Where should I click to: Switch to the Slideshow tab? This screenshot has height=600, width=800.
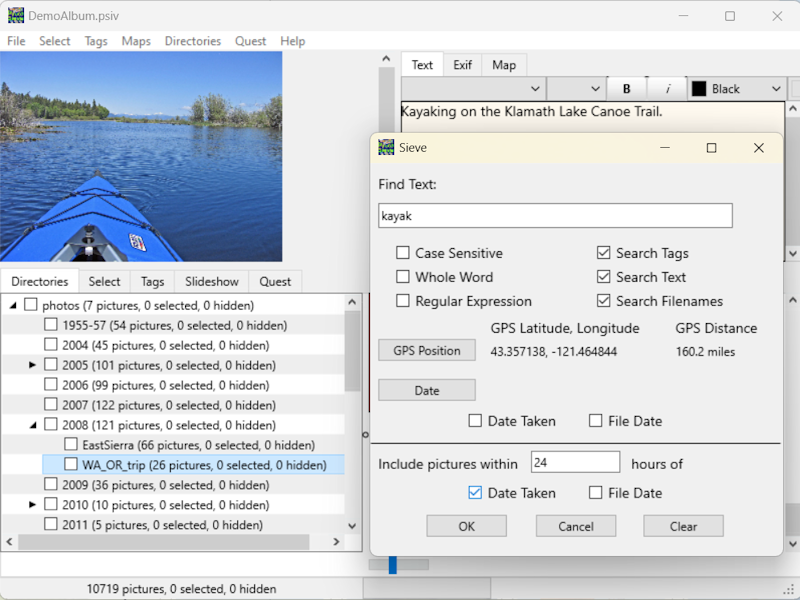click(211, 281)
